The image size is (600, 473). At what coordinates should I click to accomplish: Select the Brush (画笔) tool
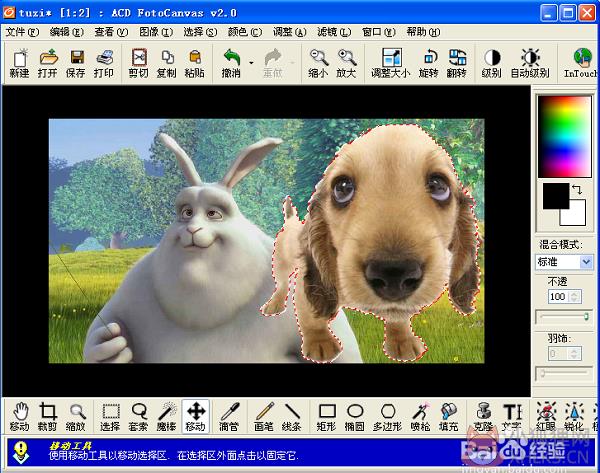point(264,417)
